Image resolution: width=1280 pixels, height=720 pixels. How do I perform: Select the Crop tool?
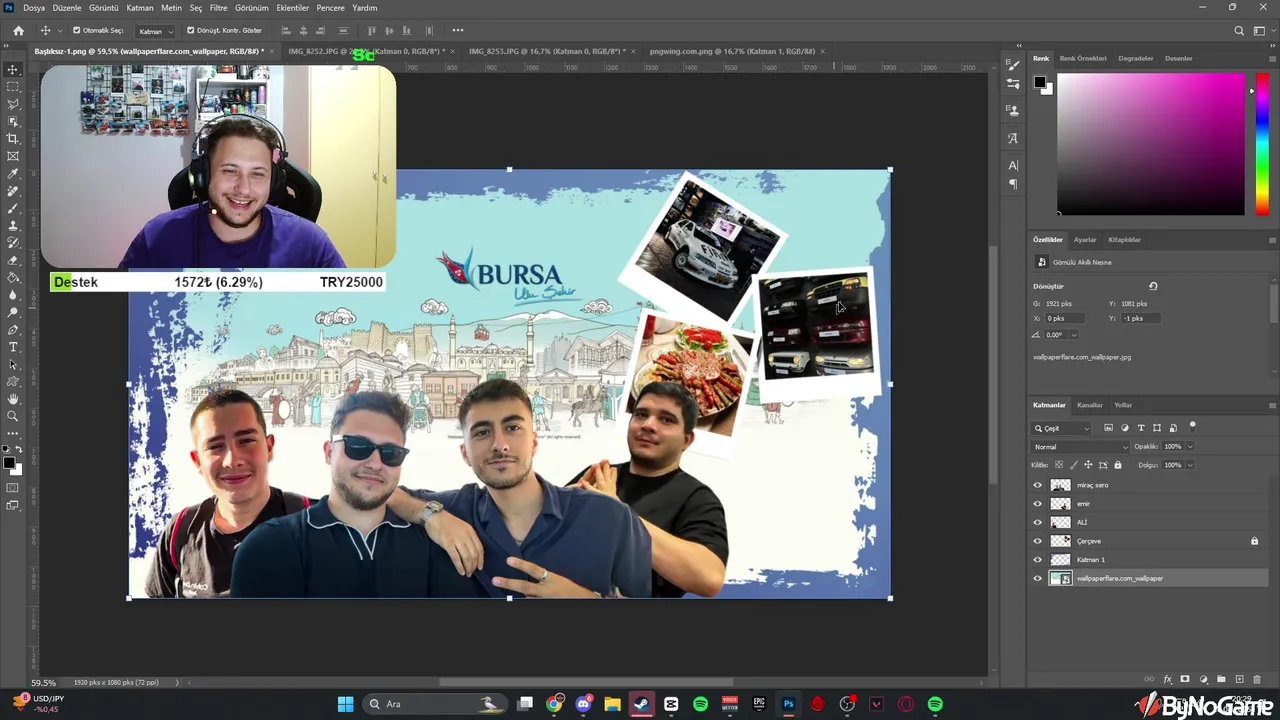13,139
